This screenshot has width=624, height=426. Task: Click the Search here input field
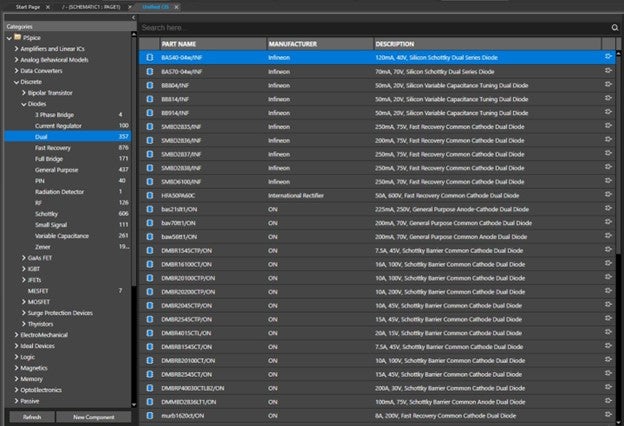(374, 27)
